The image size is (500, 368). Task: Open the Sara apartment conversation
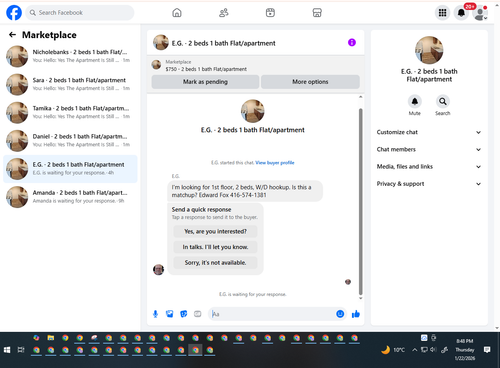tap(70, 84)
